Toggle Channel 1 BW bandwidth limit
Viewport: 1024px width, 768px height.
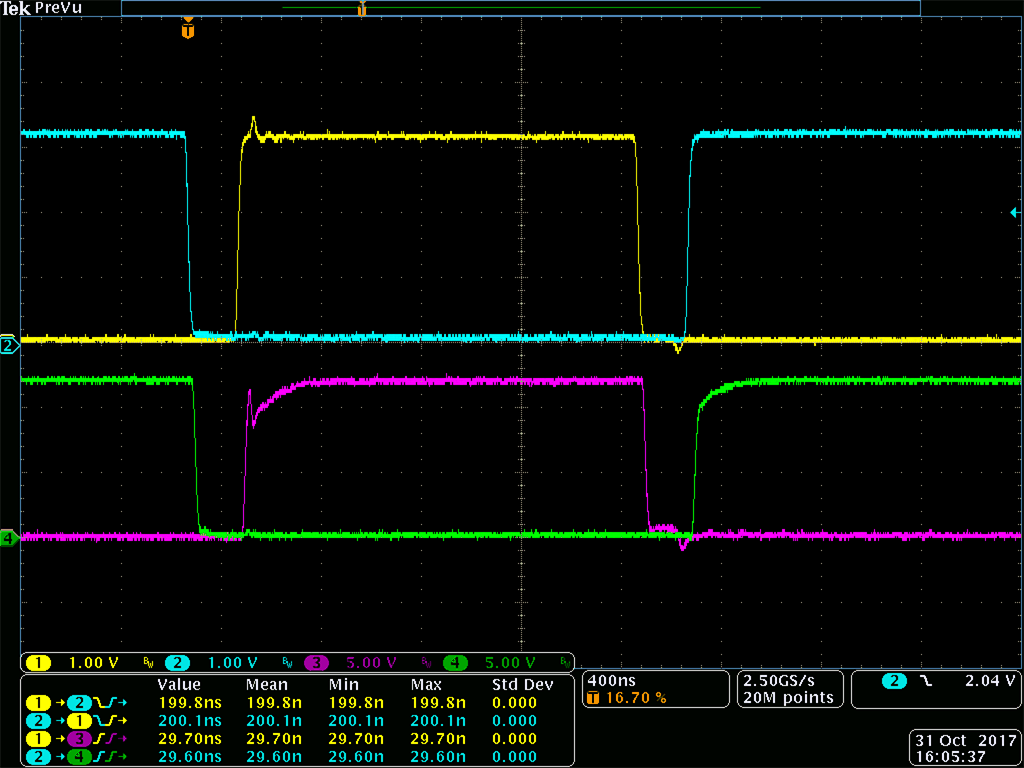pos(147,662)
